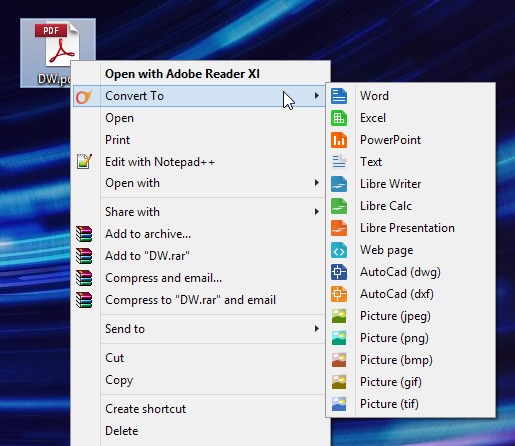
Task: Click the Notepad++ icon in menu
Action: coord(84,162)
